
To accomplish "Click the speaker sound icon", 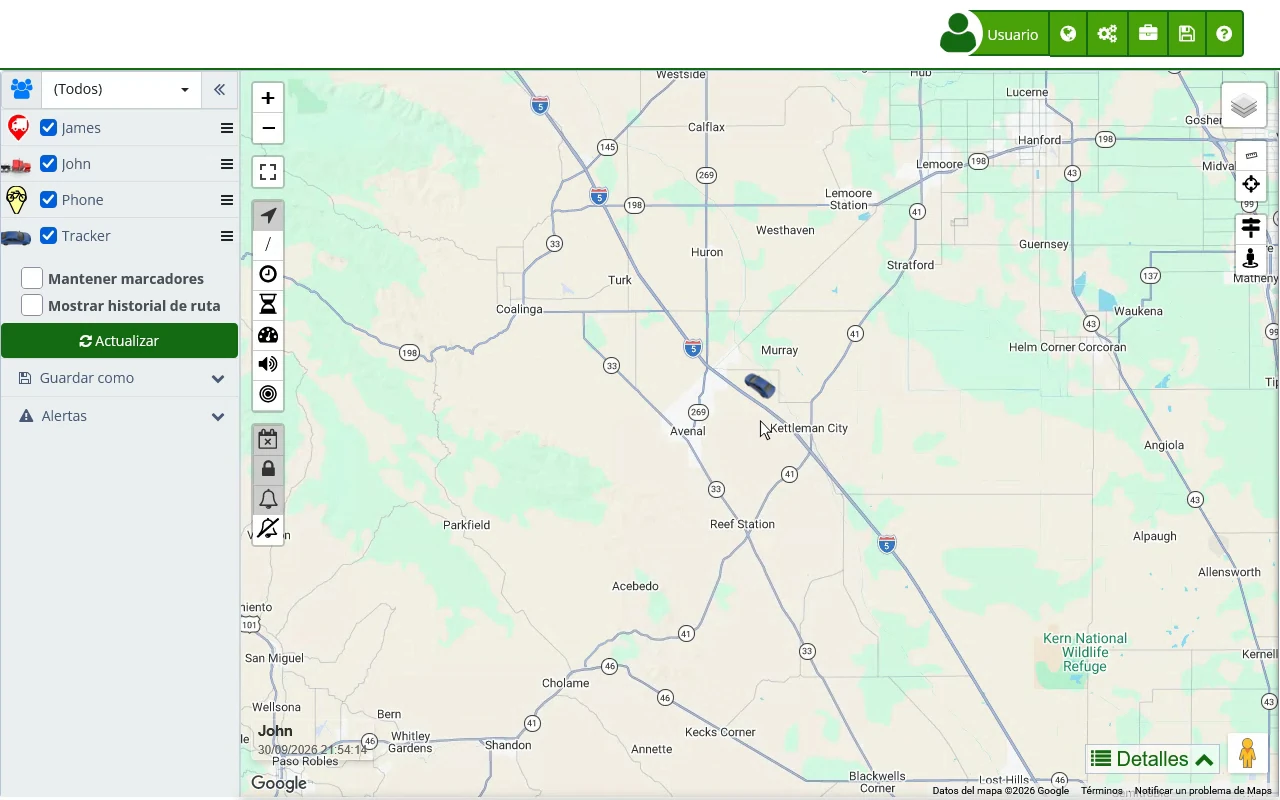I will point(268,364).
